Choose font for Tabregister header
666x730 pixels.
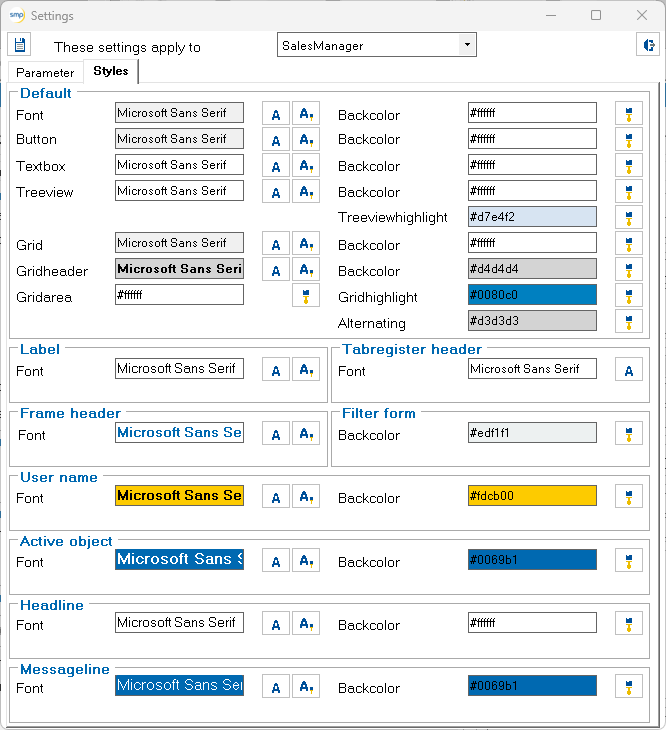[629, 370]
